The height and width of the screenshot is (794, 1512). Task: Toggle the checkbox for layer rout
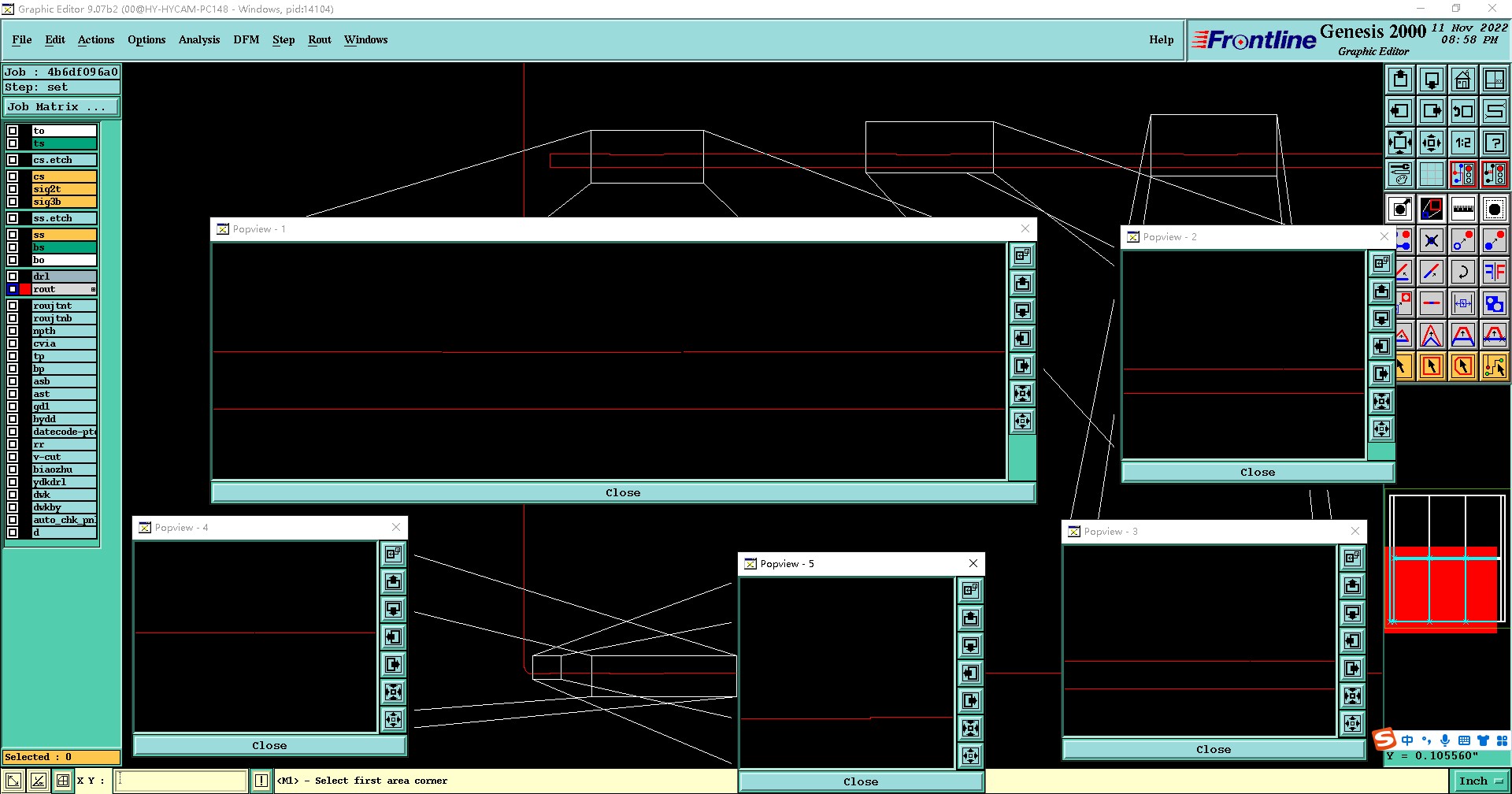(13, 289)
